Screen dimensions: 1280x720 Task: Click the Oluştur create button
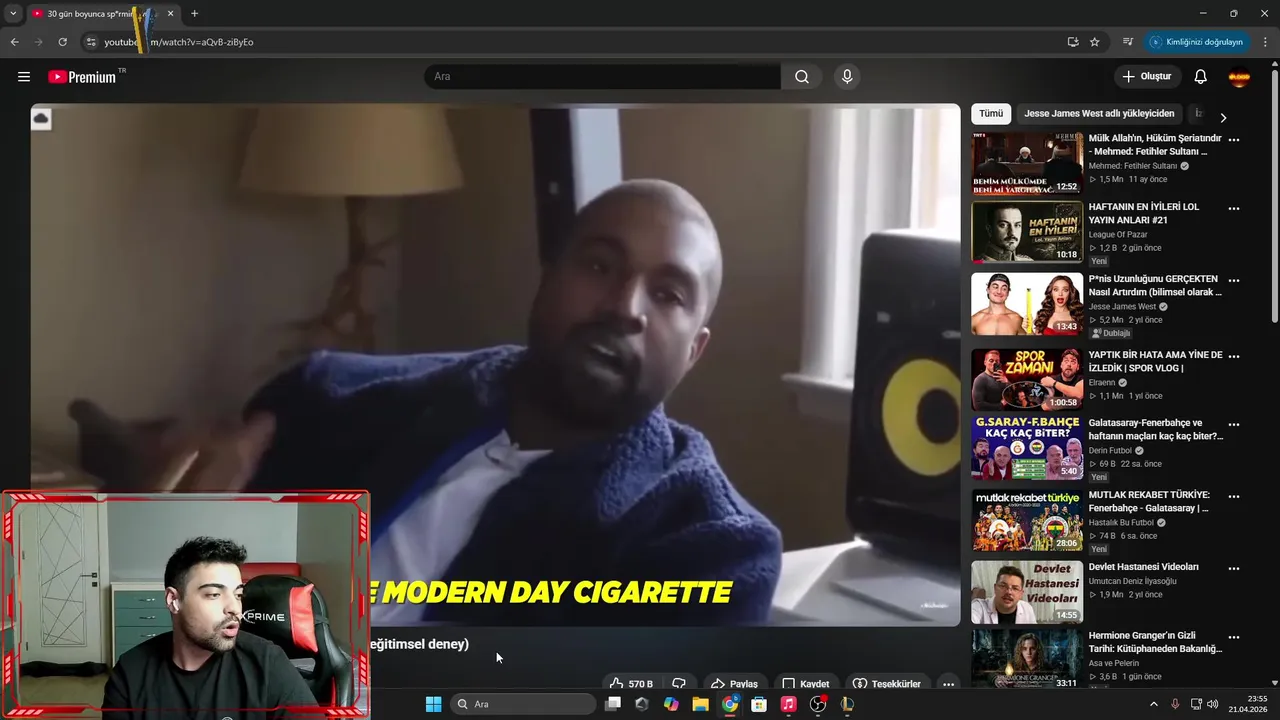click(1147, 77)
